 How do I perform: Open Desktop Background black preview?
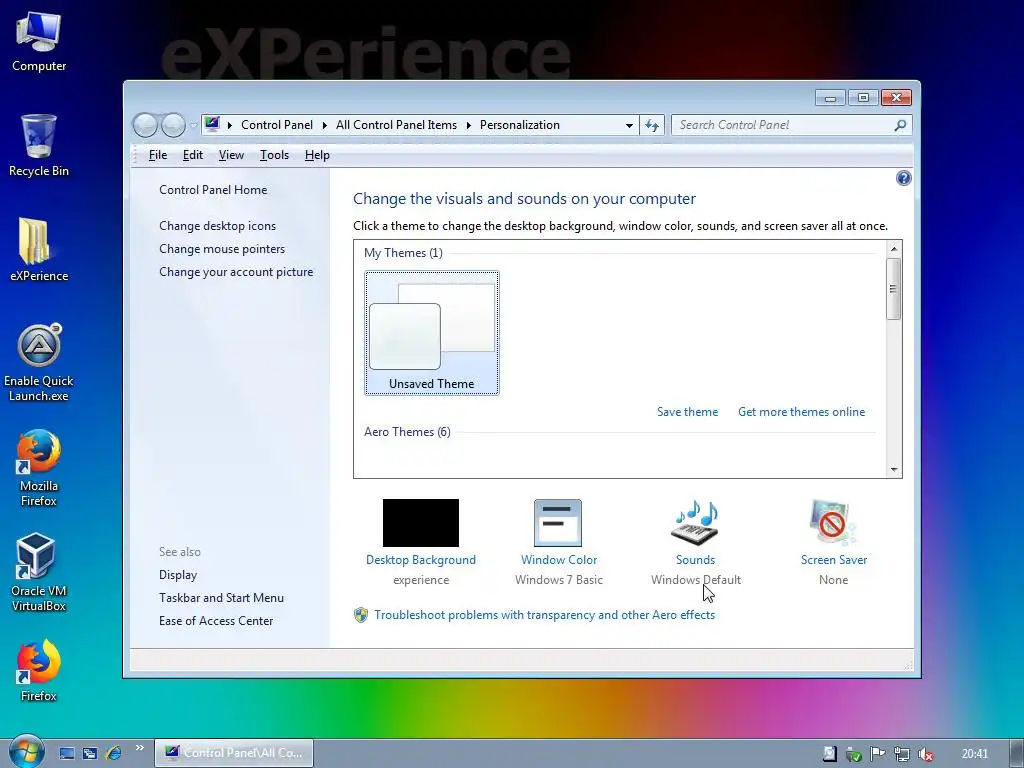[x=421, y=523]
